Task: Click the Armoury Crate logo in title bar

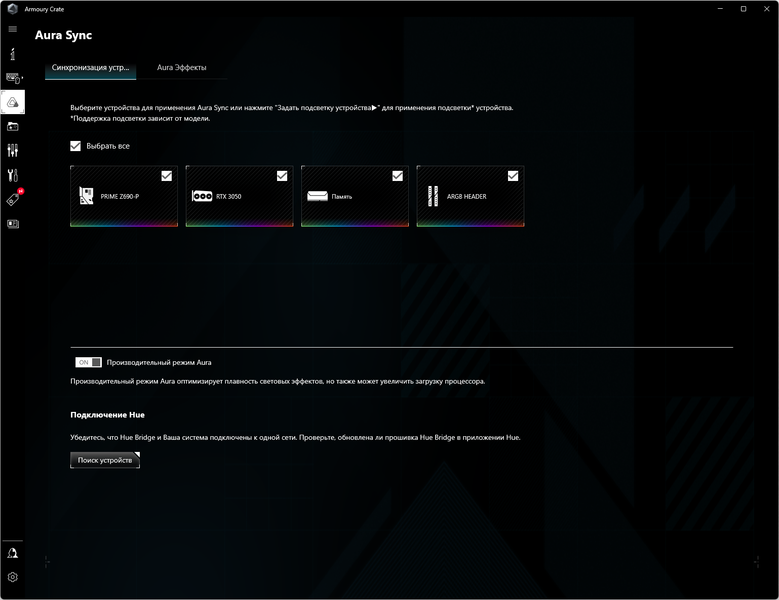Action: click(x=12, y=9)
